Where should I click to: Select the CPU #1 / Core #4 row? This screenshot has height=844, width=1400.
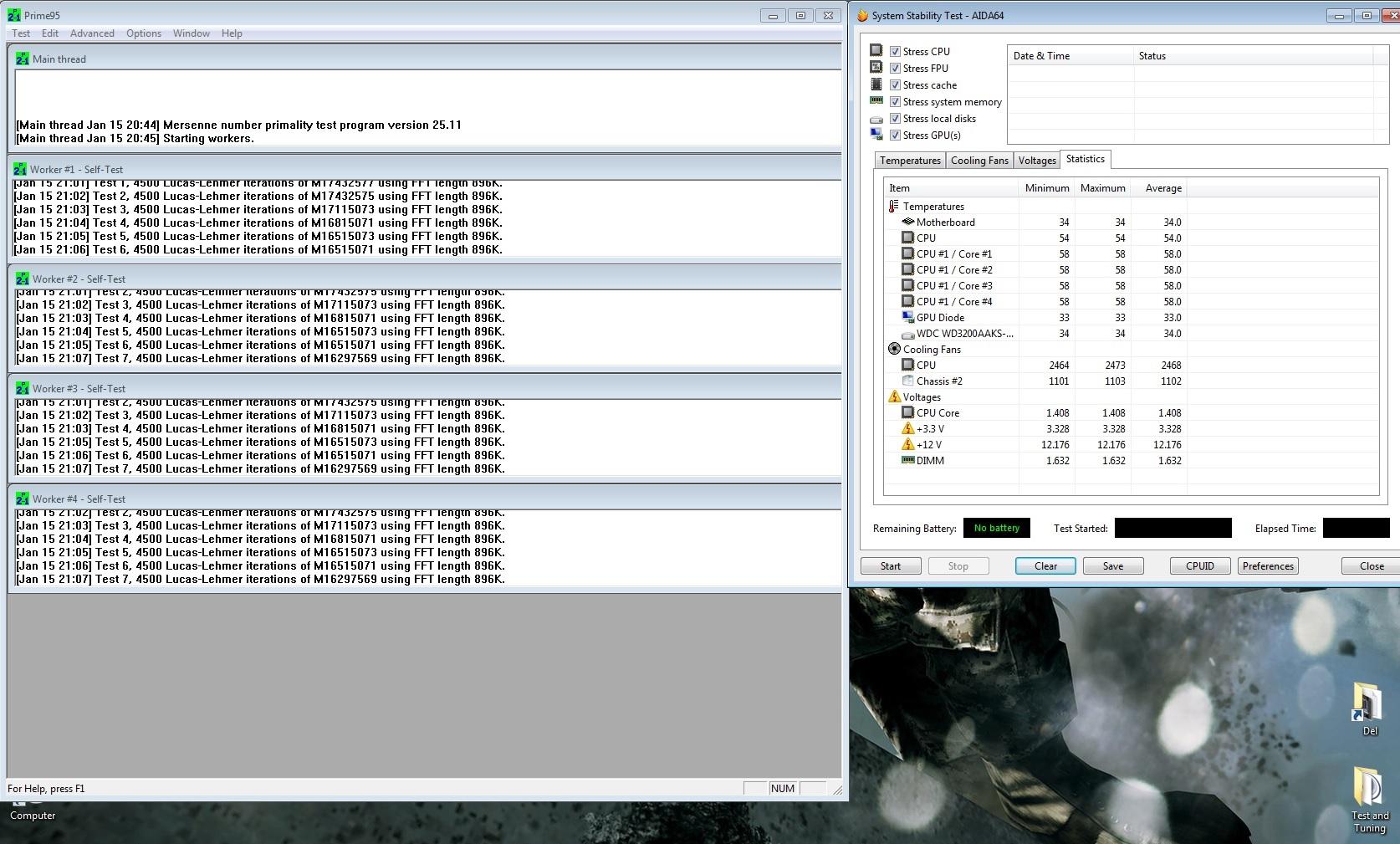[1035, 302]
